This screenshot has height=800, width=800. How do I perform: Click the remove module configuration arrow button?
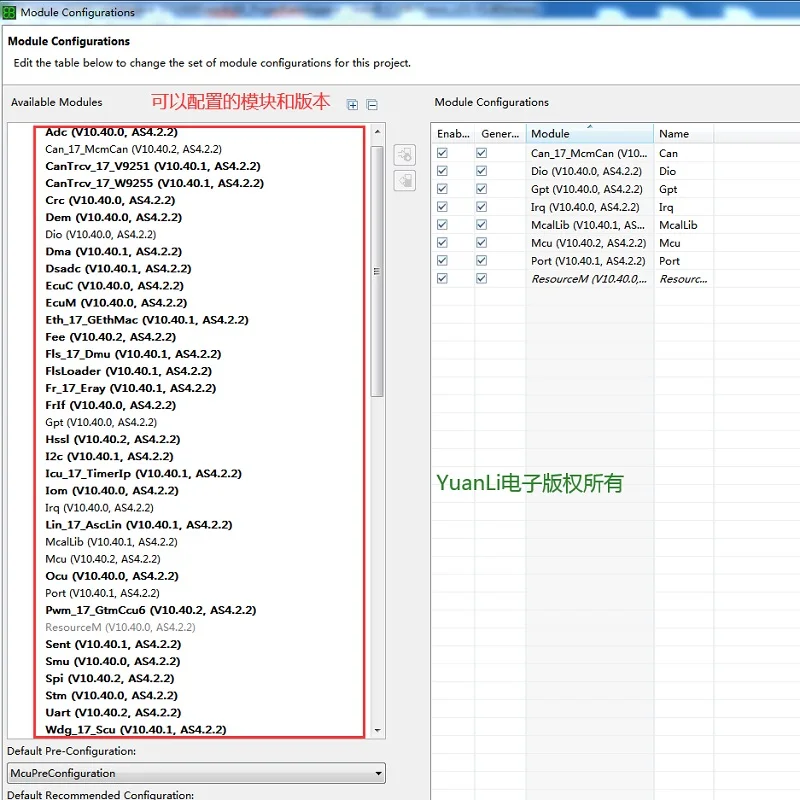(405, 181)
